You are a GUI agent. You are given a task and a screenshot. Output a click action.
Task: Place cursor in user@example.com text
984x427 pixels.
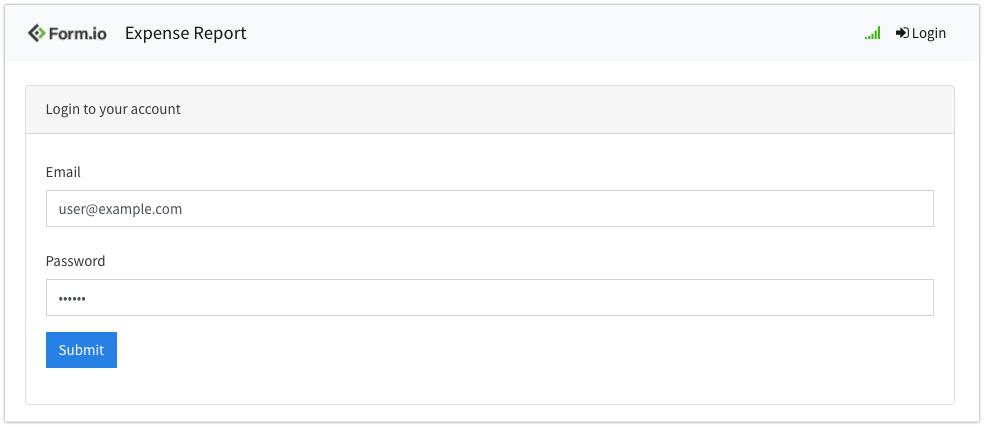(120, 209)
